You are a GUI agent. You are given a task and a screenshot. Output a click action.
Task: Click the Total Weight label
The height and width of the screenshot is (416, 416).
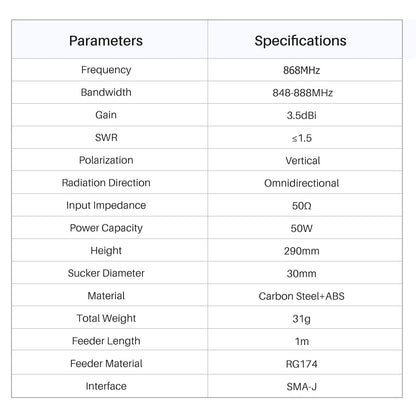coord(106,318)
